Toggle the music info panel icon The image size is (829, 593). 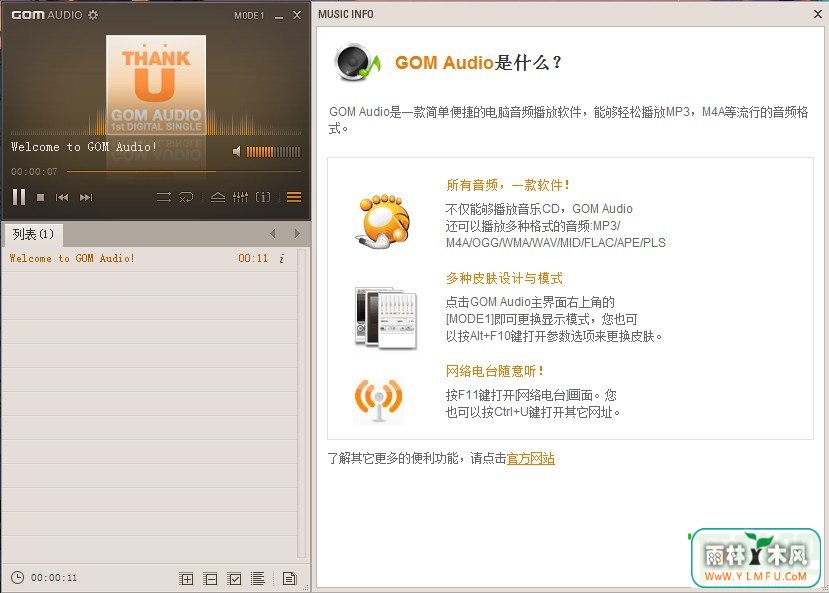pyautogui.click(x=263, y=197)
